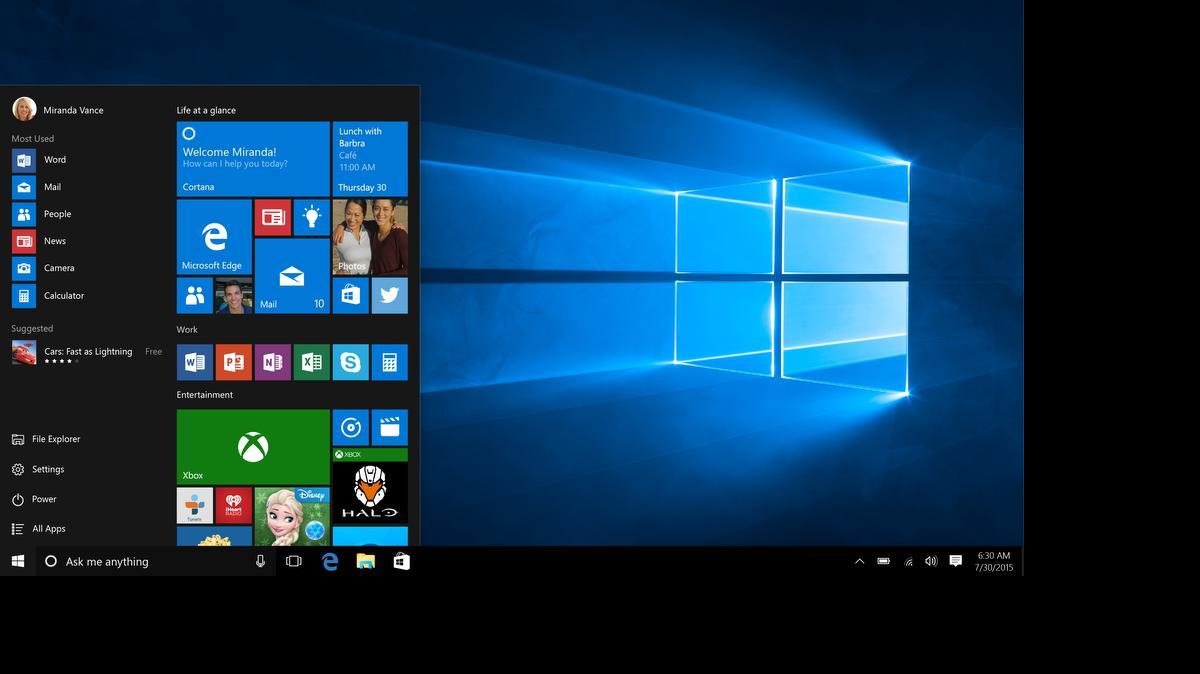The height and width of the screenshot is (674, 1200).
Task: Open People from the Most Used list
Action: tap(88, 214)
